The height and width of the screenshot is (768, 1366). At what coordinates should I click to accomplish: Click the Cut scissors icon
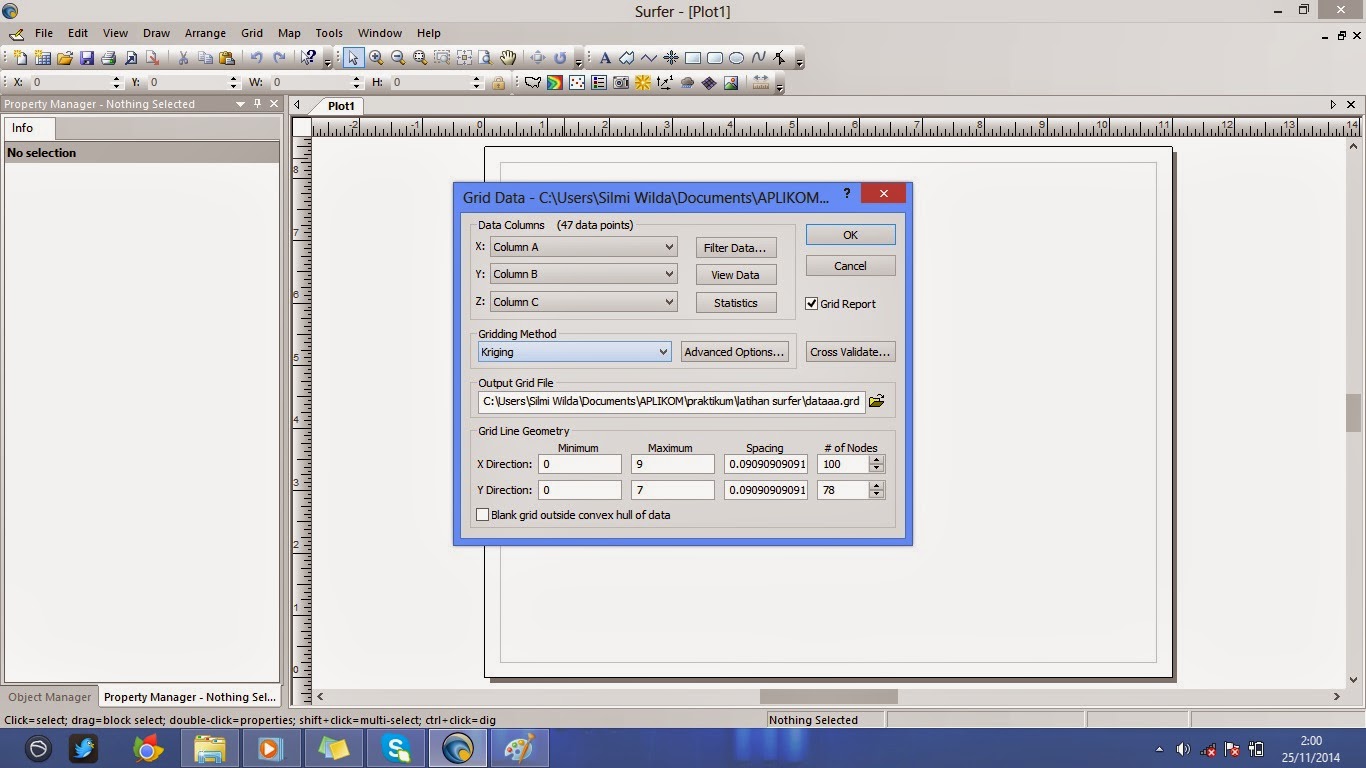[x=183, y=58]
